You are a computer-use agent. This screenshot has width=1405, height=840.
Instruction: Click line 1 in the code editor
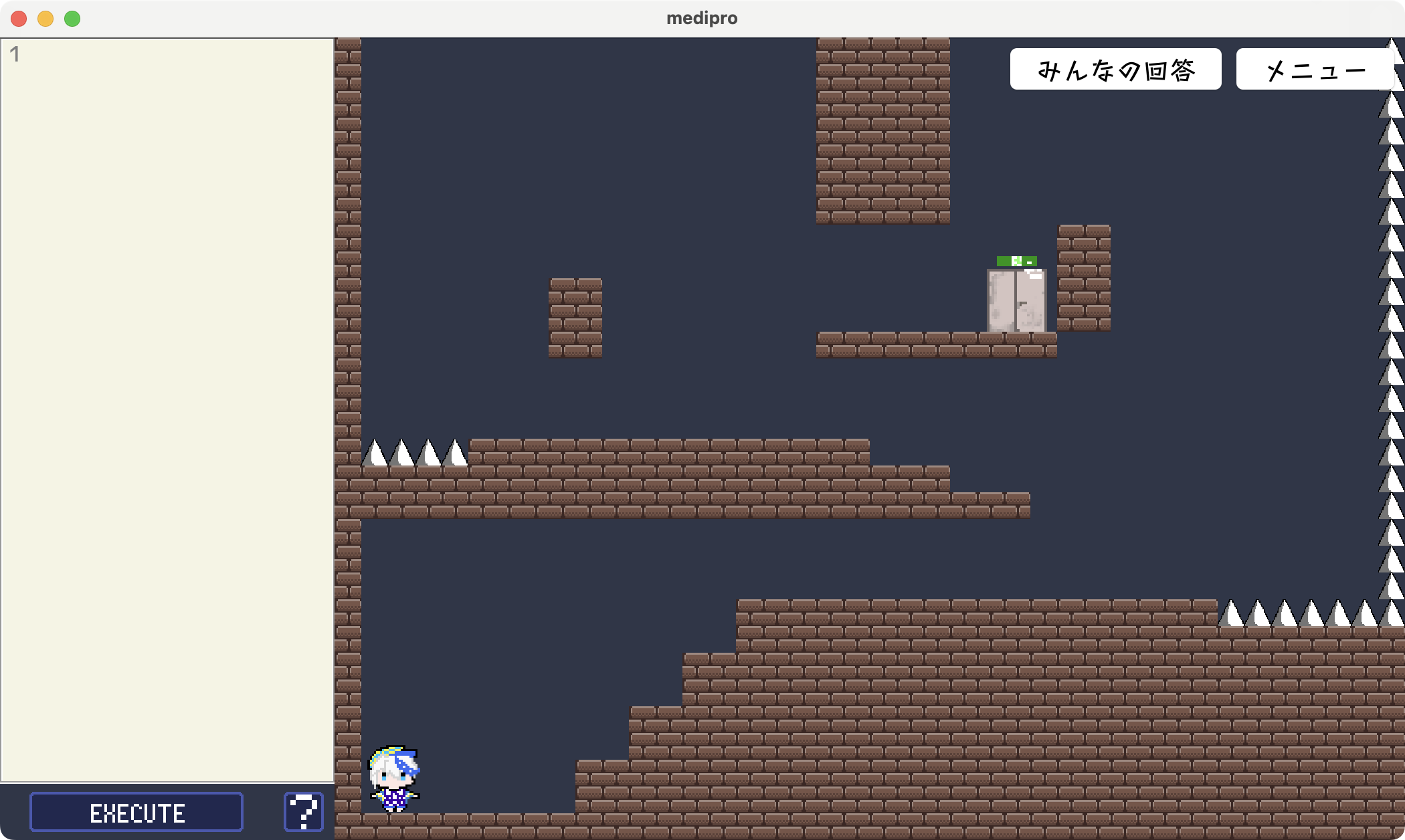coord(15,55)
